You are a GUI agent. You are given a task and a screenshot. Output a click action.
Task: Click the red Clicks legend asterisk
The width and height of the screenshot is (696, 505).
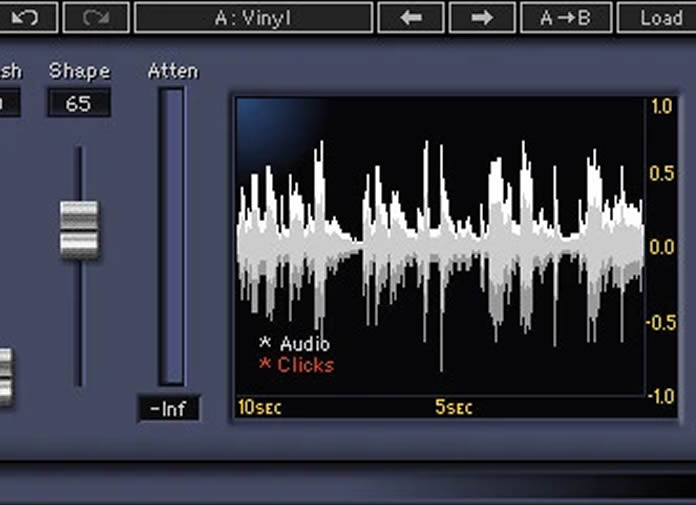pyautogui.click(x=265, y=365)
